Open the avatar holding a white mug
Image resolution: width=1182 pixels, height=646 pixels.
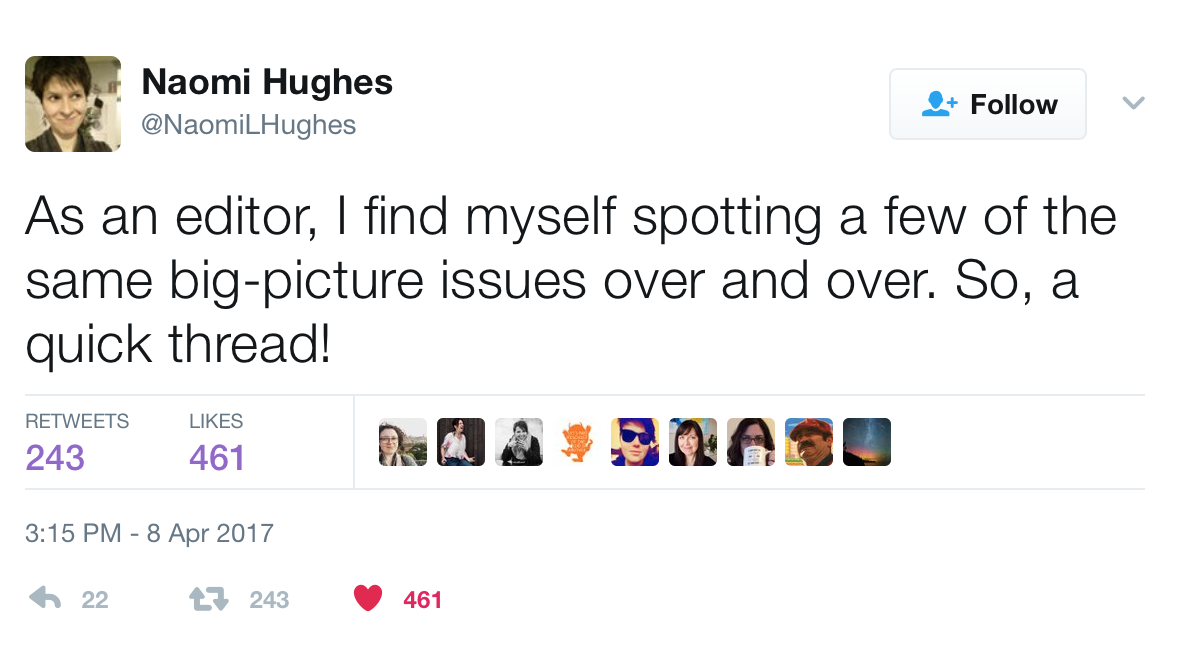751,442
